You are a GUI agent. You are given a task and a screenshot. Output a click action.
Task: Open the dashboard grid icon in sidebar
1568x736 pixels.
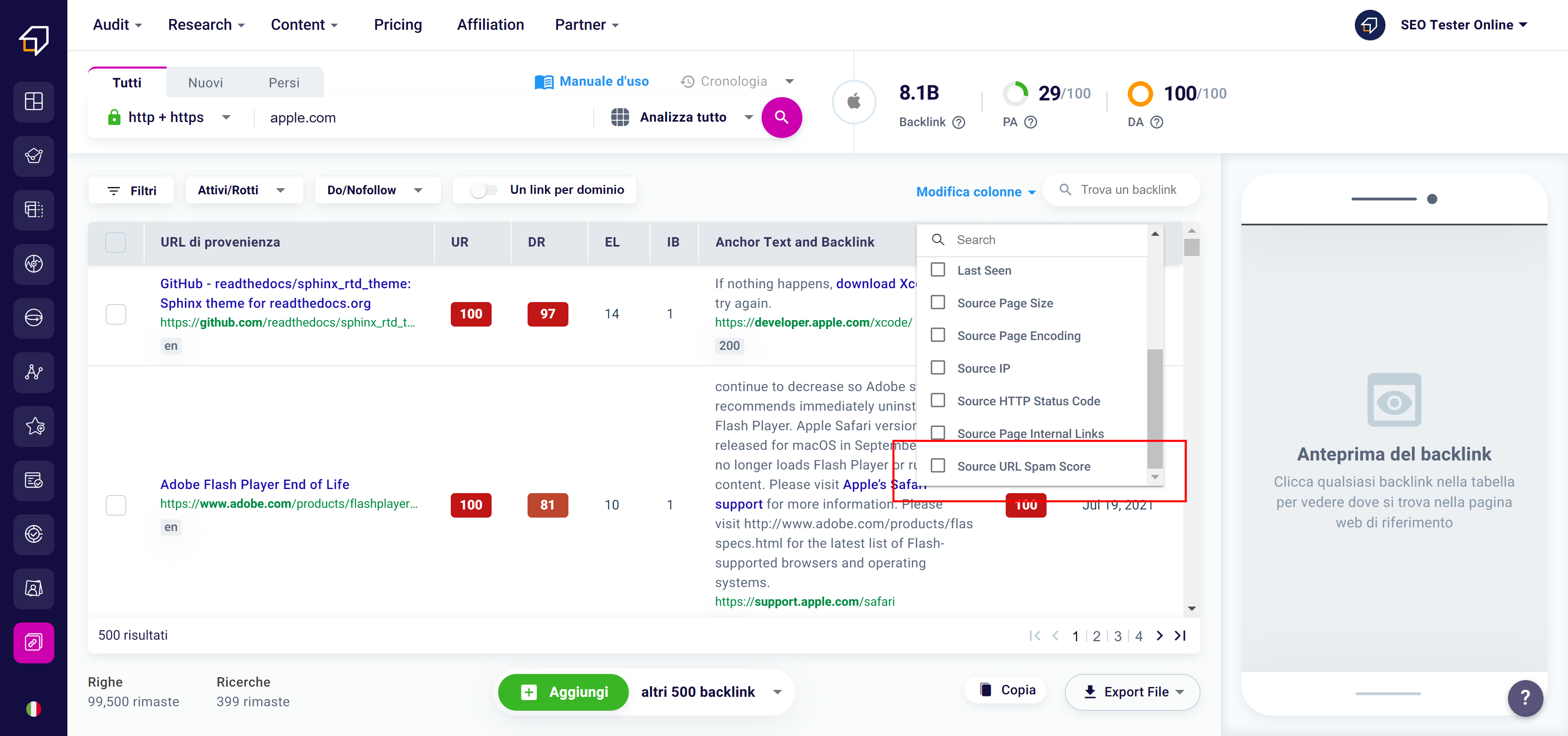[33, 102]
